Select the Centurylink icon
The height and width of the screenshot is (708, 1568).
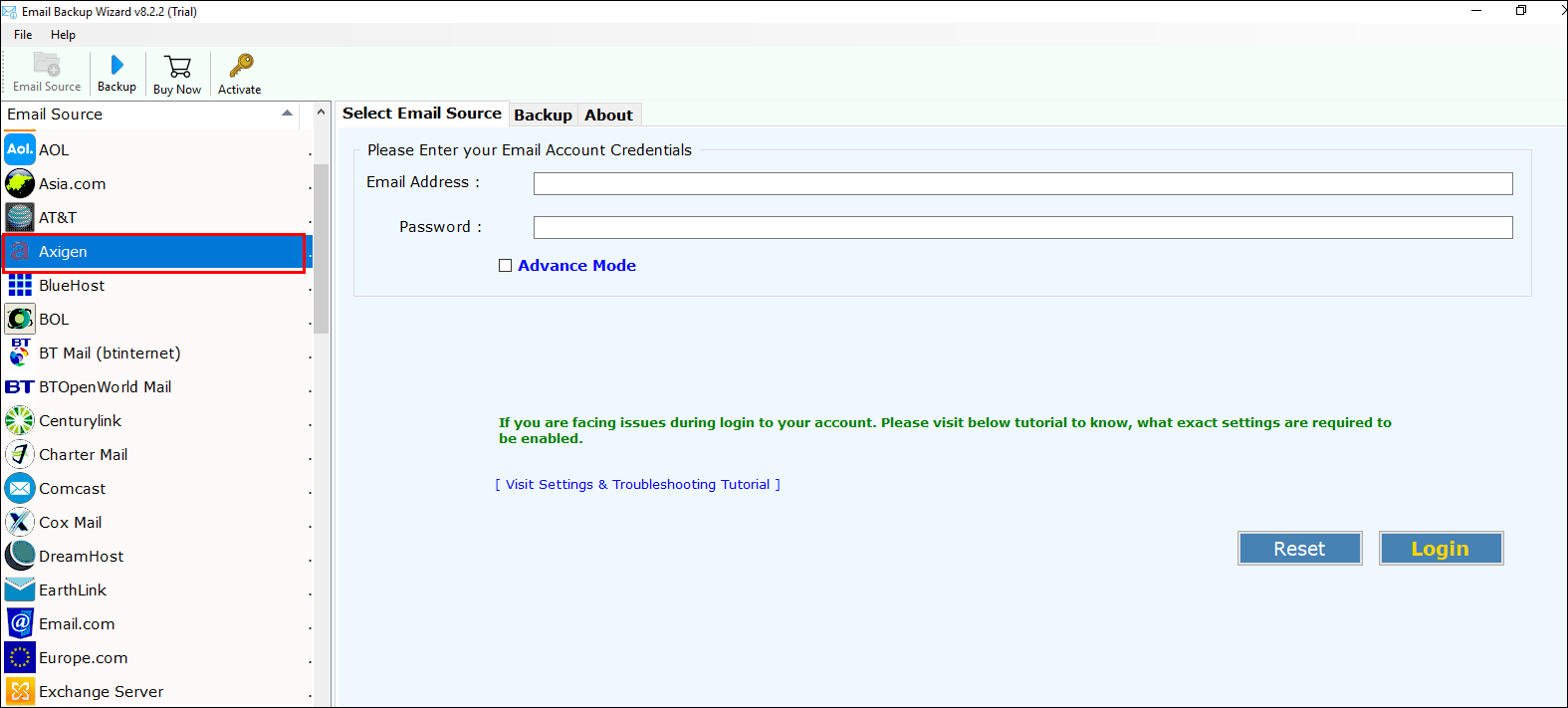tap(20, 420)
